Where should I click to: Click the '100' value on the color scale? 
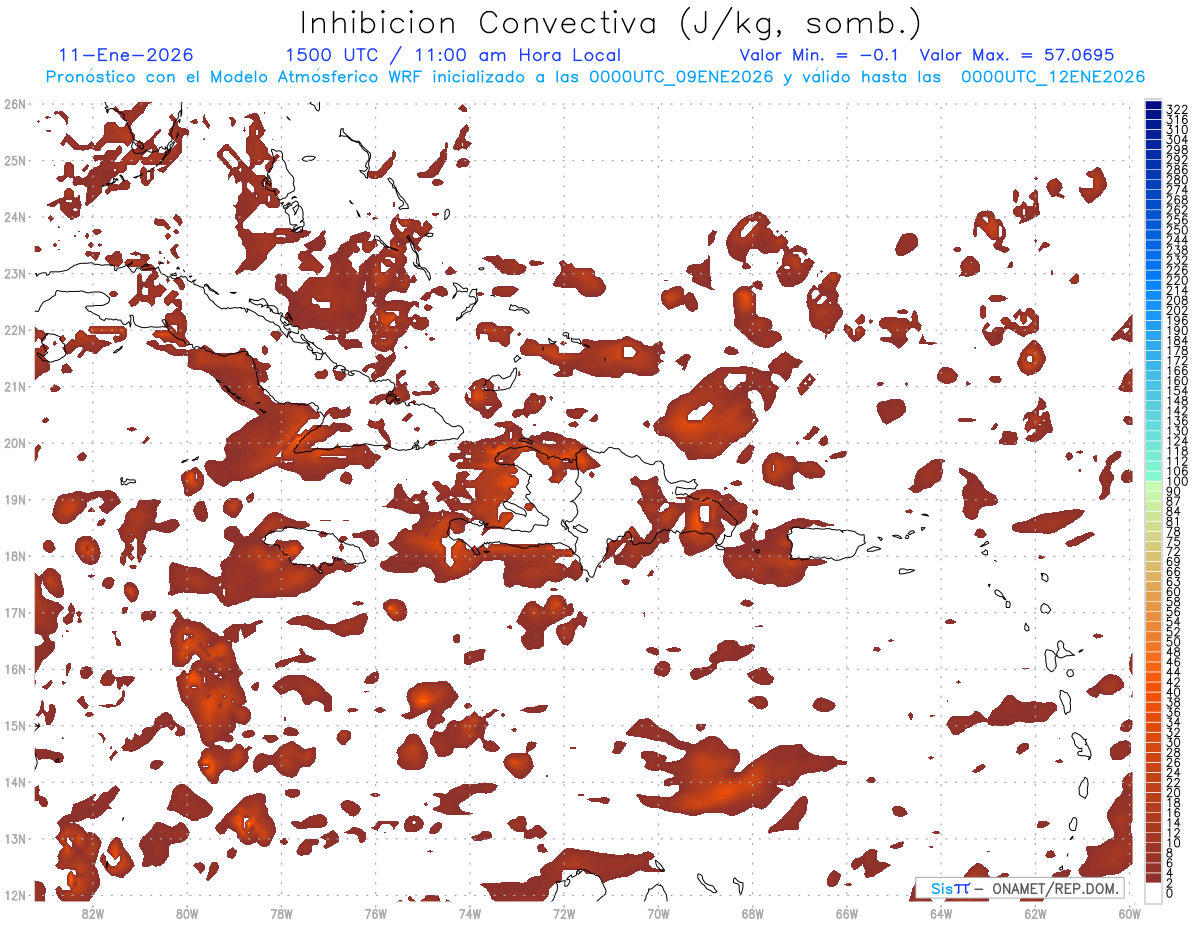tap(1176, 483)
